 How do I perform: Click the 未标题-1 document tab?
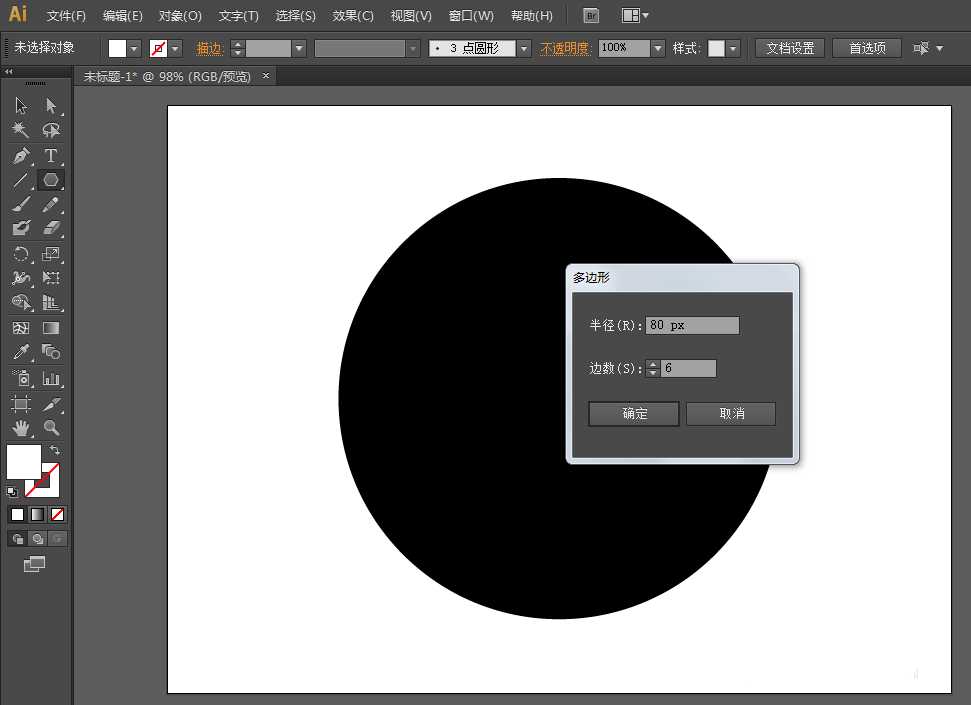160,76
